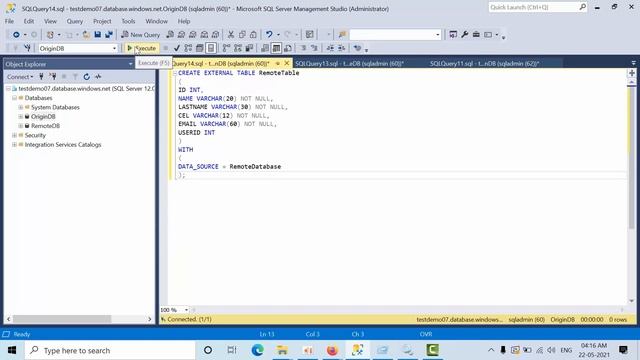Expand the Security folder node
Viewport: 640px width, 360px height.
click(14, 136)
